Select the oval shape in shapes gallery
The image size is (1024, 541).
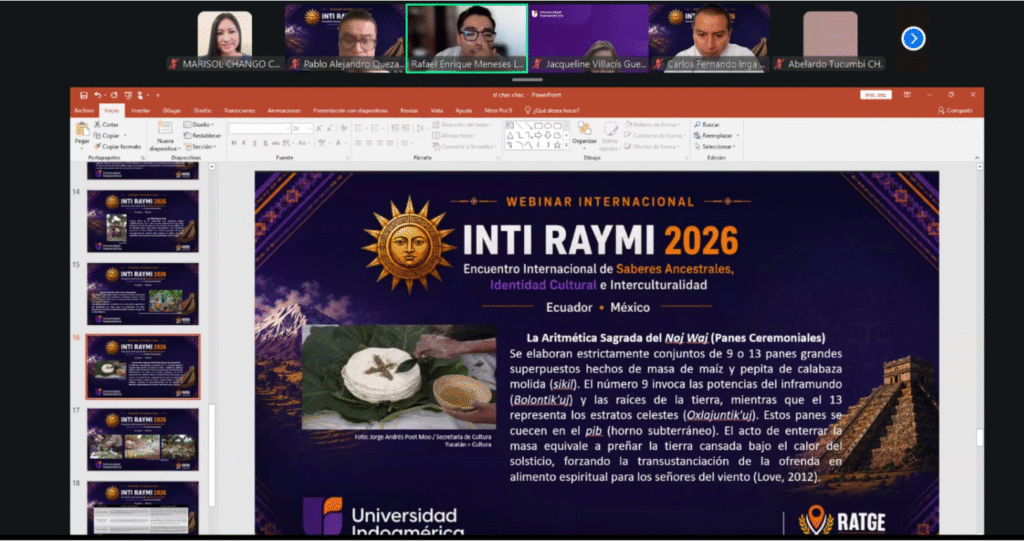click(x=548, y=125)
